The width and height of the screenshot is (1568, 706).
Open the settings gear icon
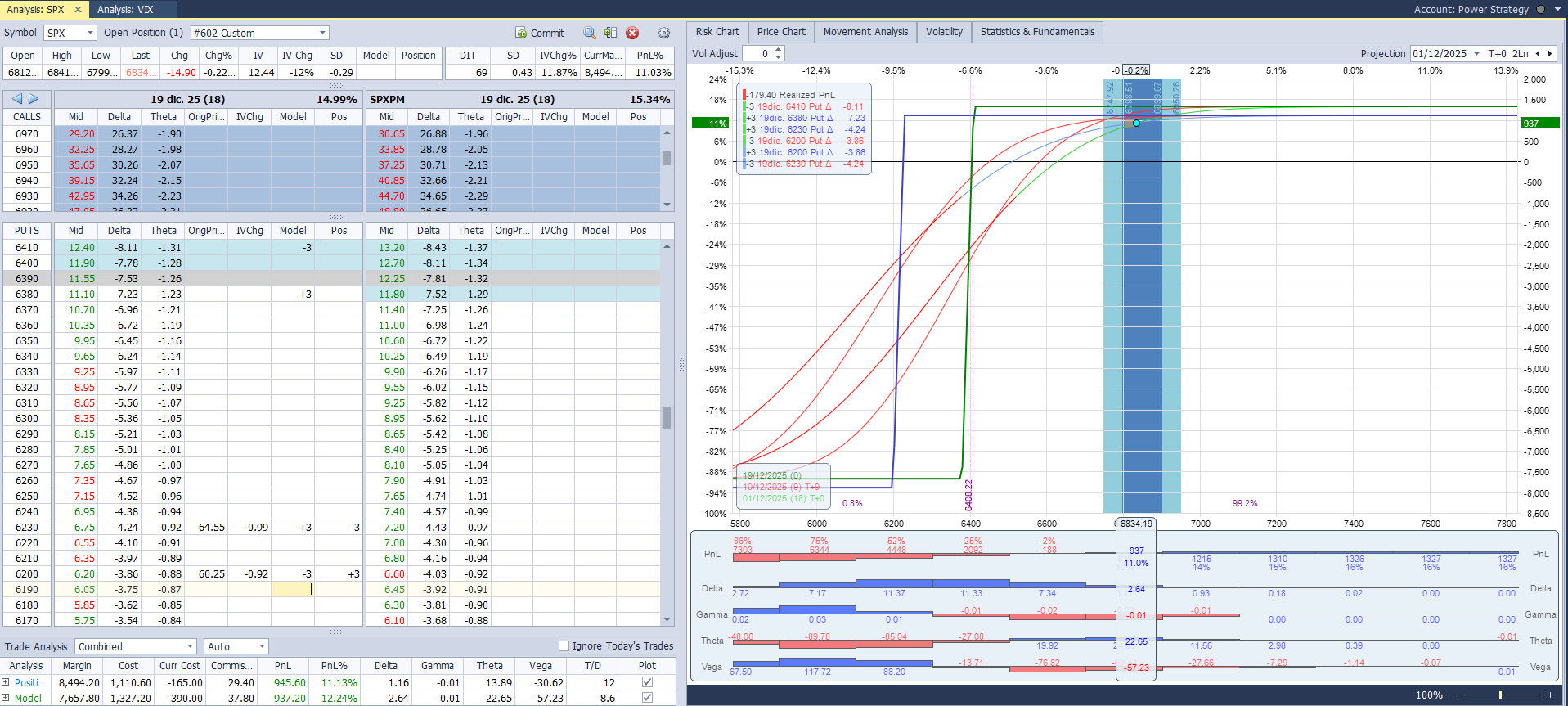click(x=664, y=33)
